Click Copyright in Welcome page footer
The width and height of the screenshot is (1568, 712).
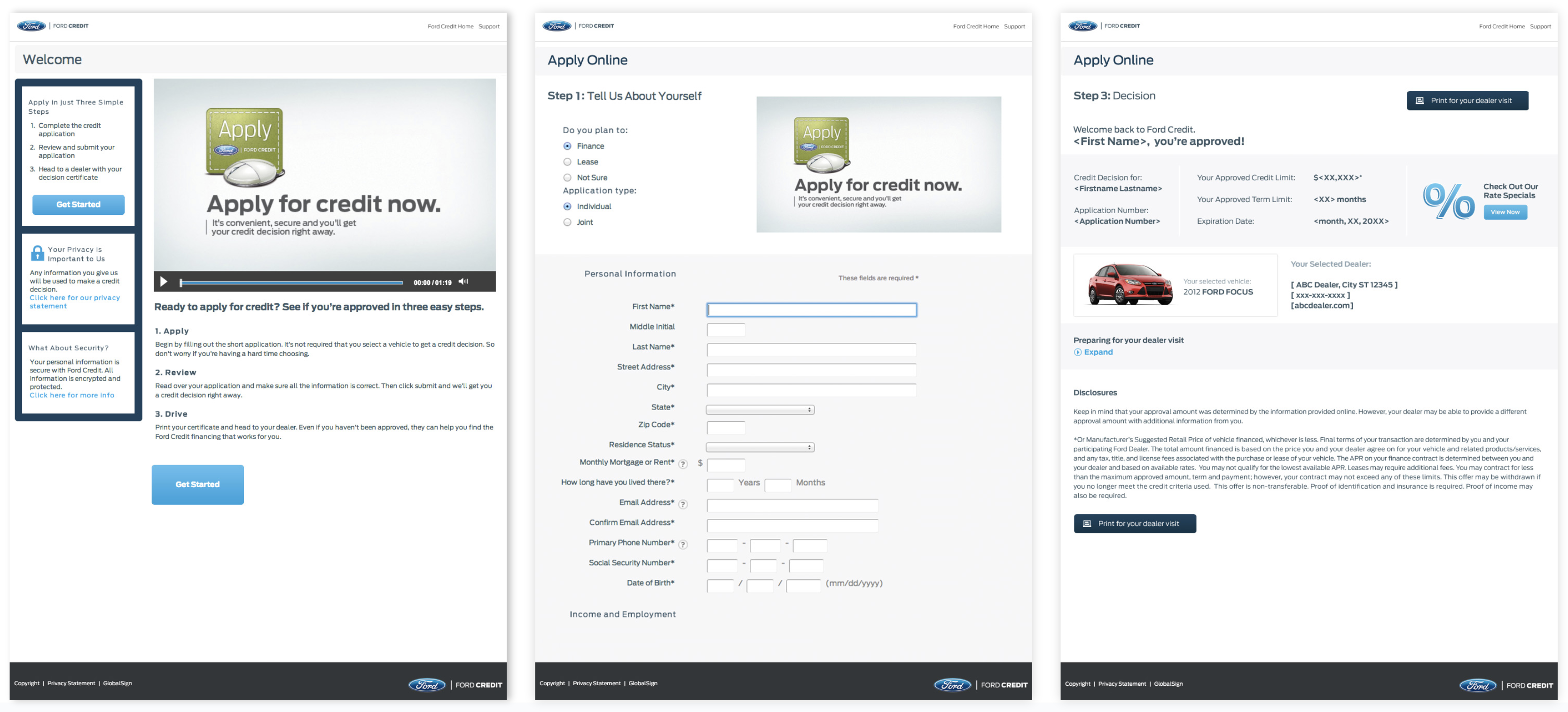pos(27,683)
